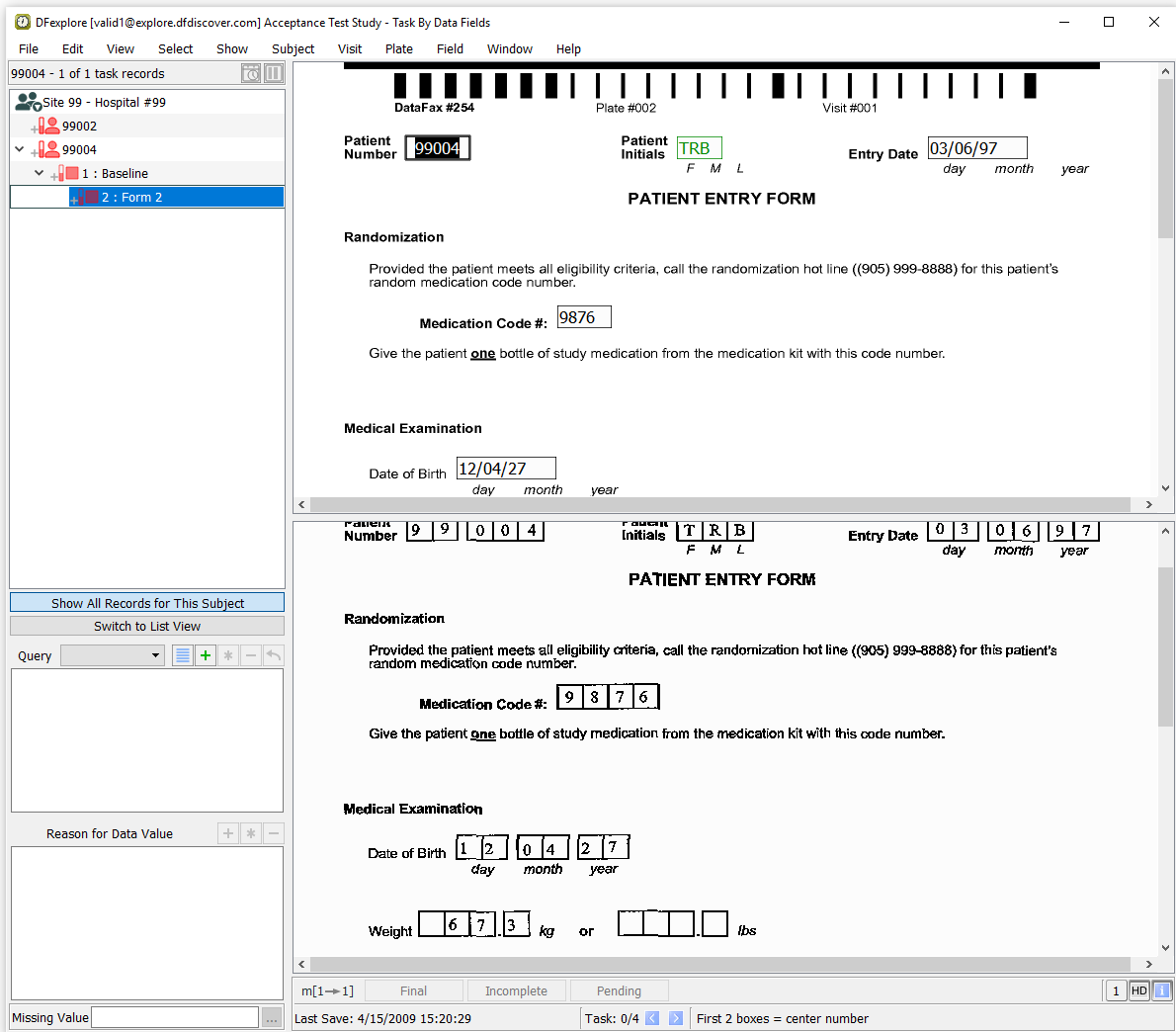Image resolution: width=1176 pixels, height=1032 pixels.
Task: Click the task history clock icon
Action: coord(251,73)
